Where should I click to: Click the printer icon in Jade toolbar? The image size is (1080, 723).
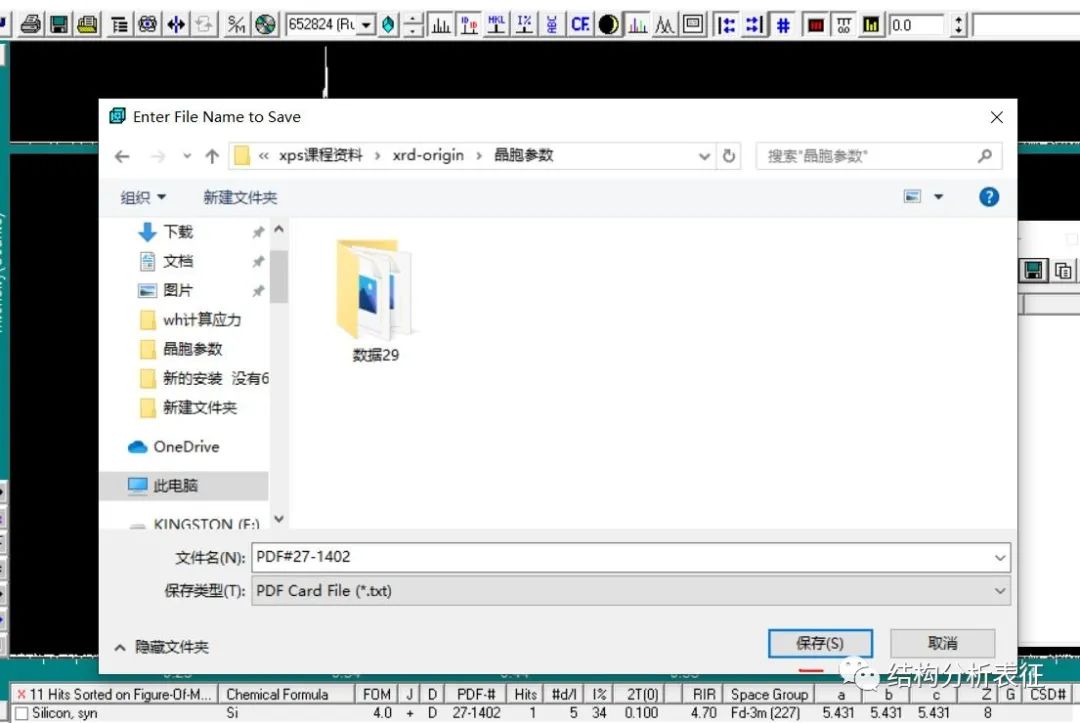coord(30,25)
